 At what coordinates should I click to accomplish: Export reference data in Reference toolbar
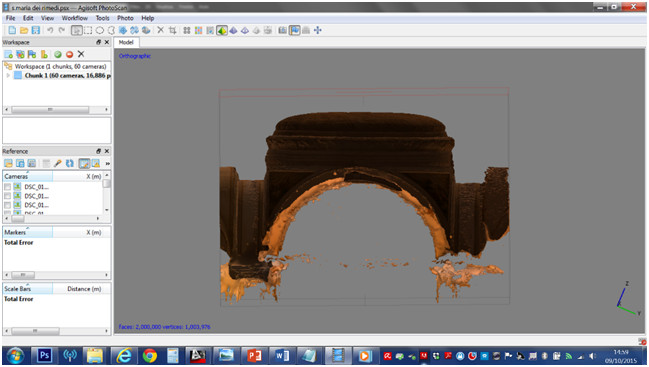(x=20, y=163)
